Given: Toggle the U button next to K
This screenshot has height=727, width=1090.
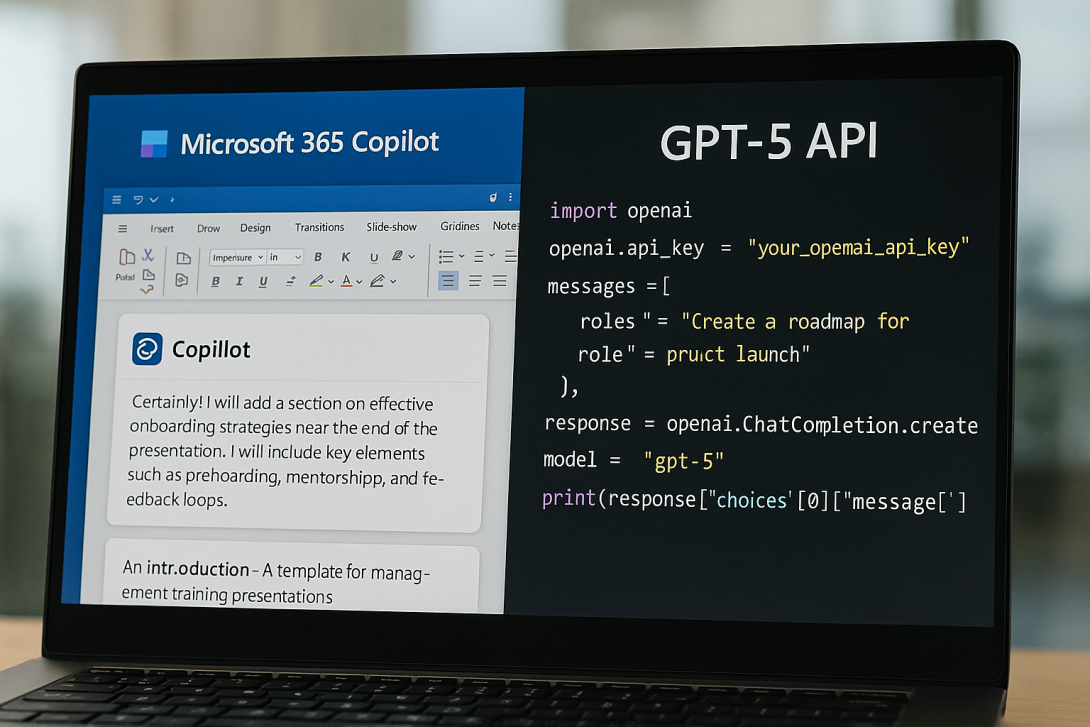Looking at the screenshot, I should [374, 257].
